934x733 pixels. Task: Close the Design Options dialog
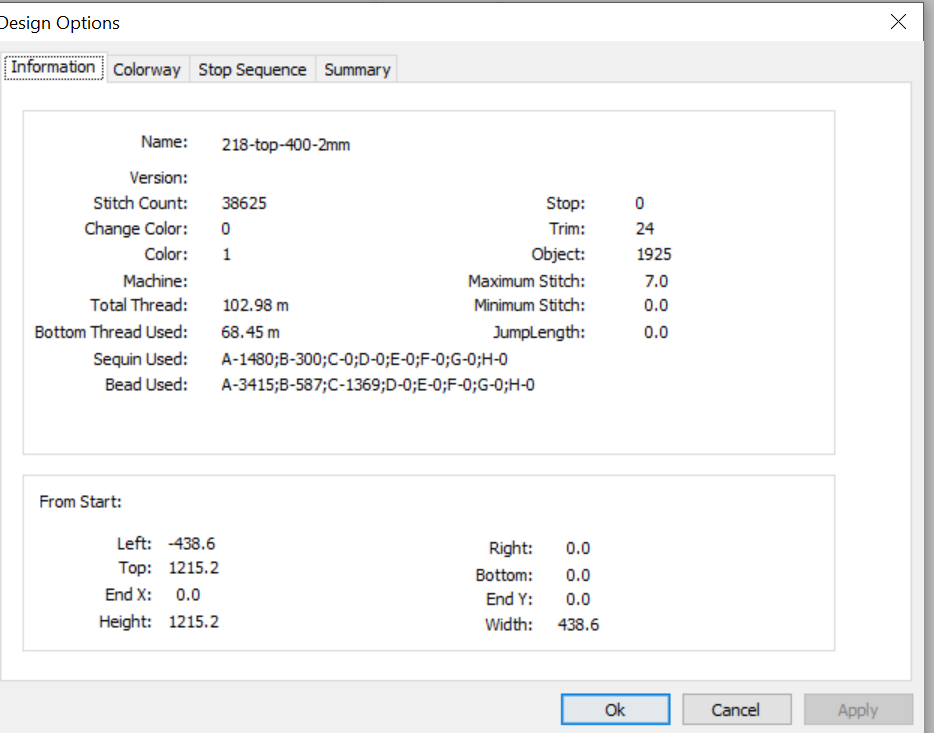point(898,22)
